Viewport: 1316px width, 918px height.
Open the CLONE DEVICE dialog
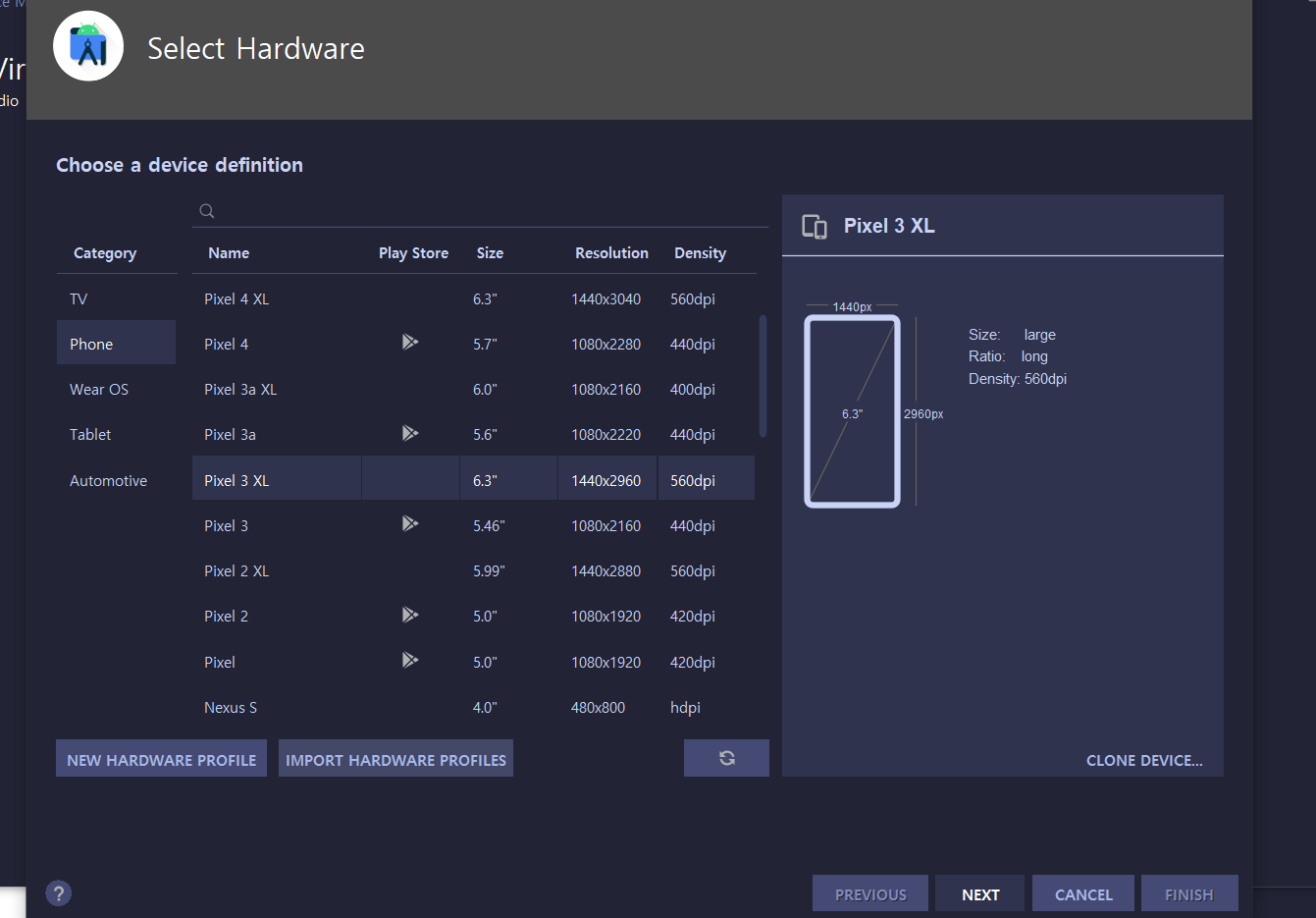pos(1144,760)
